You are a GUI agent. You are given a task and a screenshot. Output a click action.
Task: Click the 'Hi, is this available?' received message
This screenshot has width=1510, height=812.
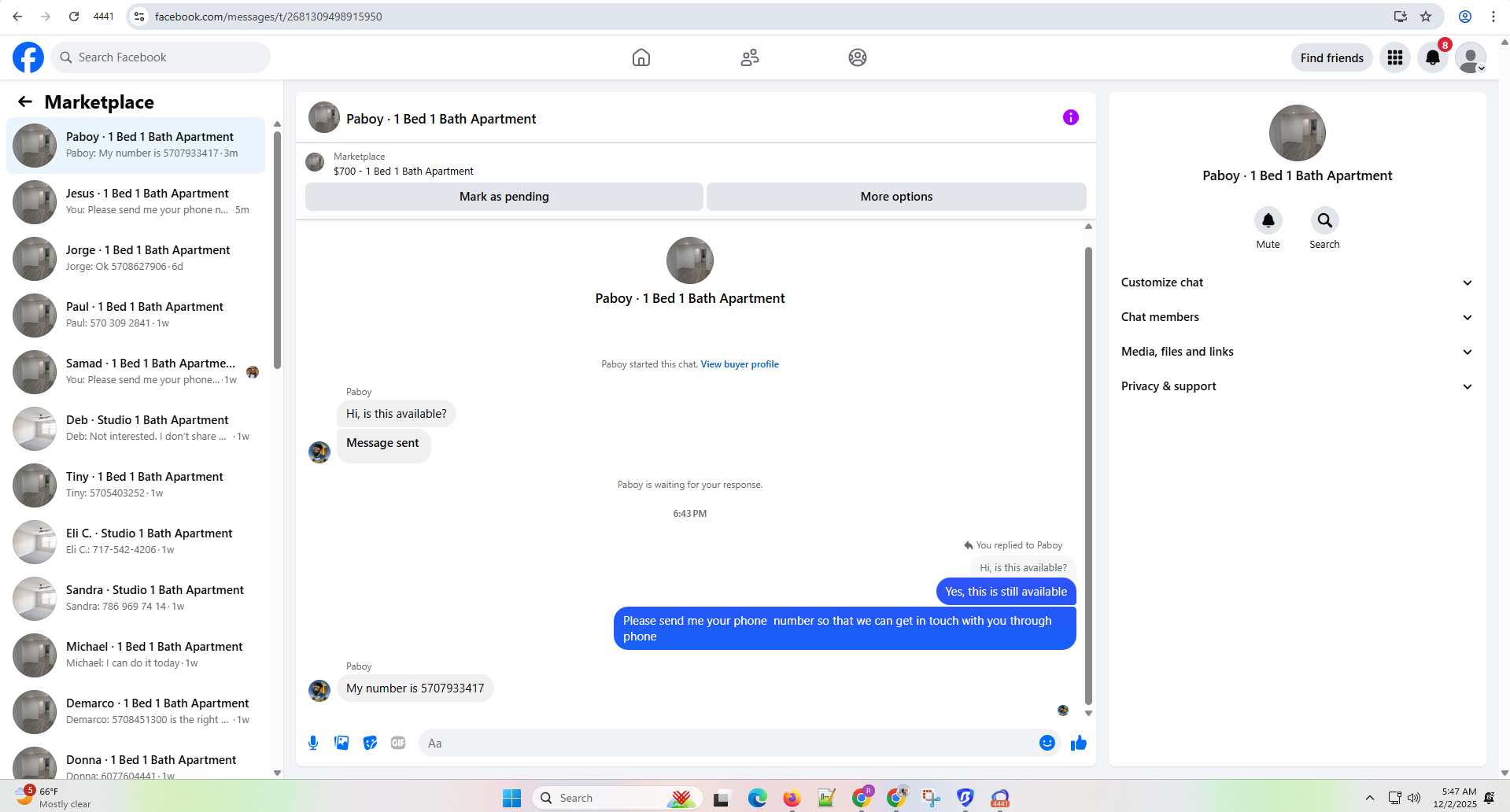tap(397, 414)
